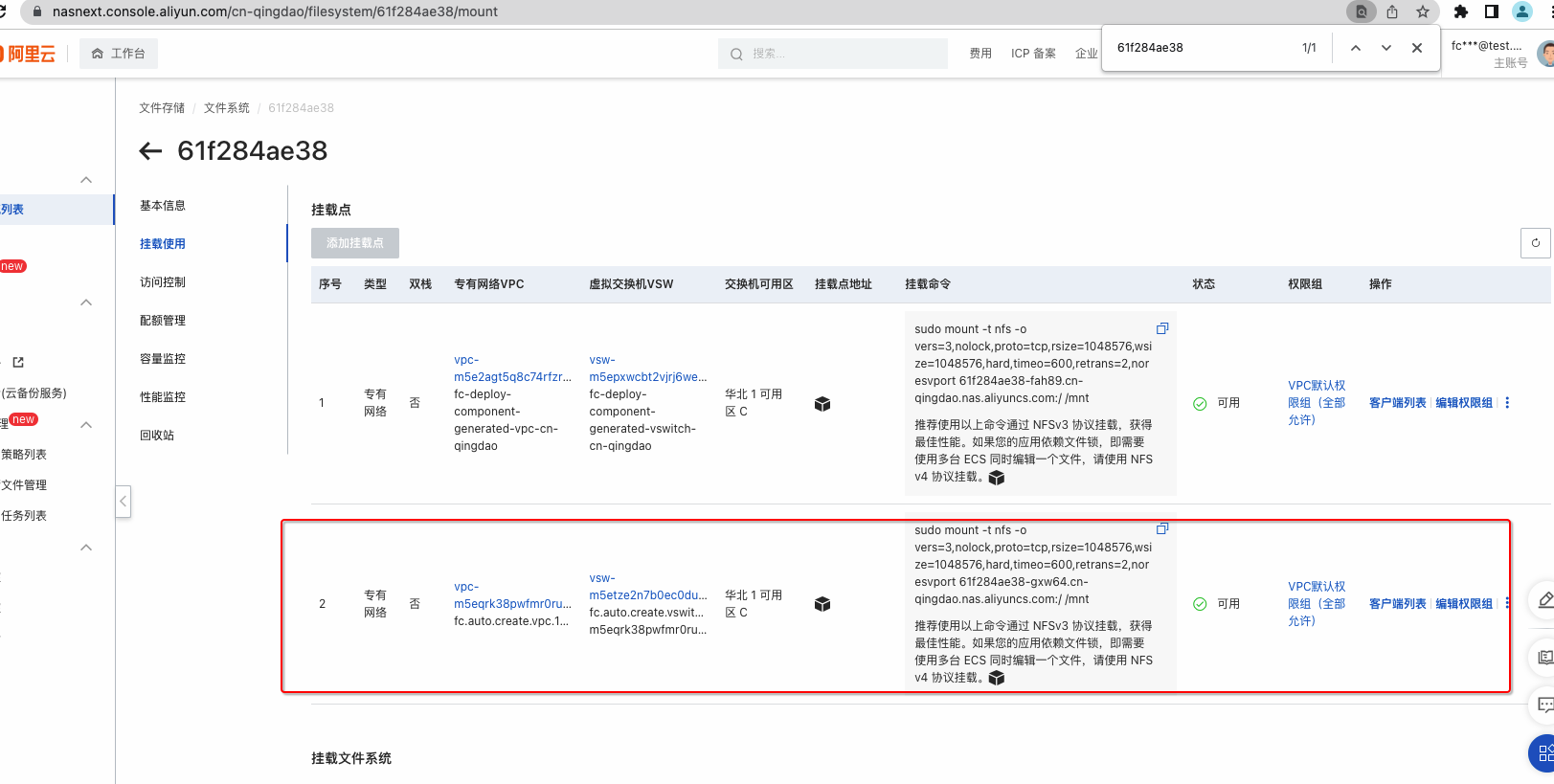The height and width of the screenshot is (784, 1554).
Task: Open 策略列表 in the left sidebar
Action: point(24,455)
